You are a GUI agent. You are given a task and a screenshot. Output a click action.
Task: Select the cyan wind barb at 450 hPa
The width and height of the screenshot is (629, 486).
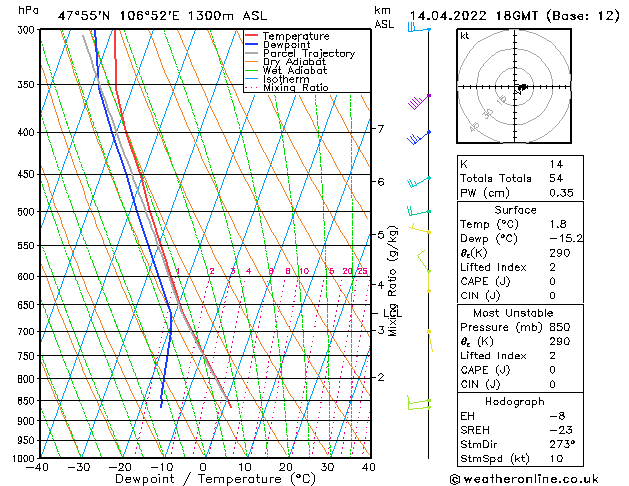coord(419,182)
